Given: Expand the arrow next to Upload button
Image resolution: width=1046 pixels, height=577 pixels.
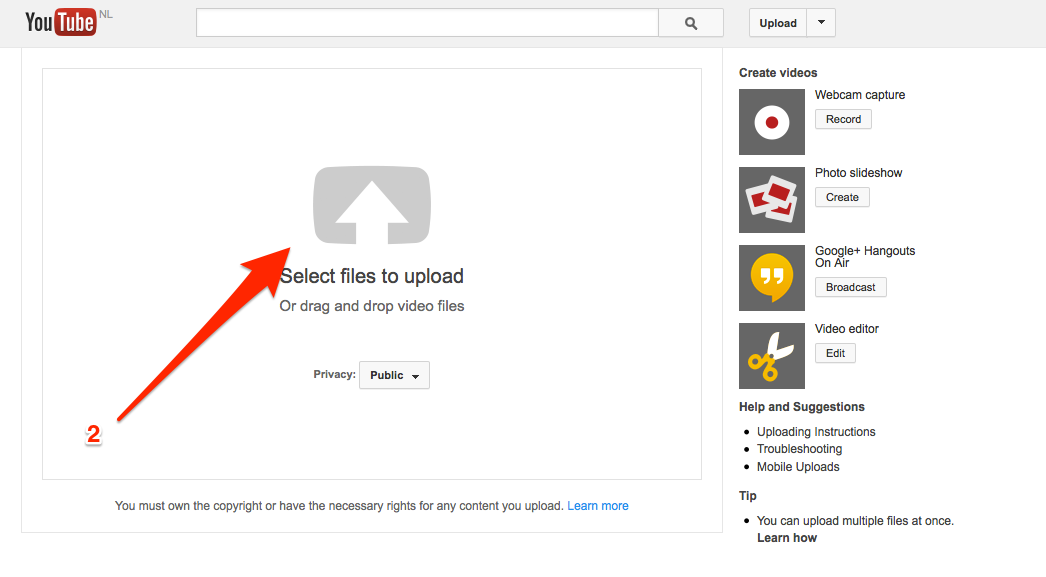Looking at the screenshot, I should [x=821, y=23].
